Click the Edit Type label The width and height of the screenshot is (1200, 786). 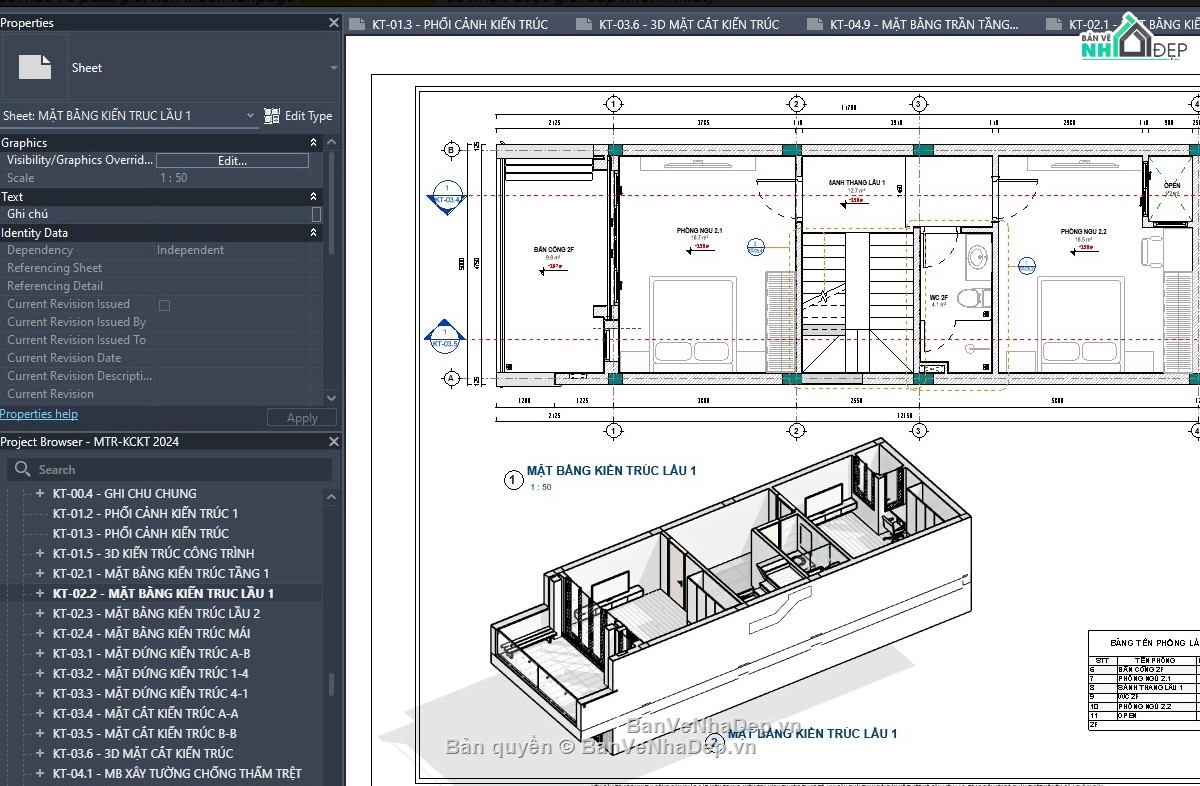click(308, 116)
